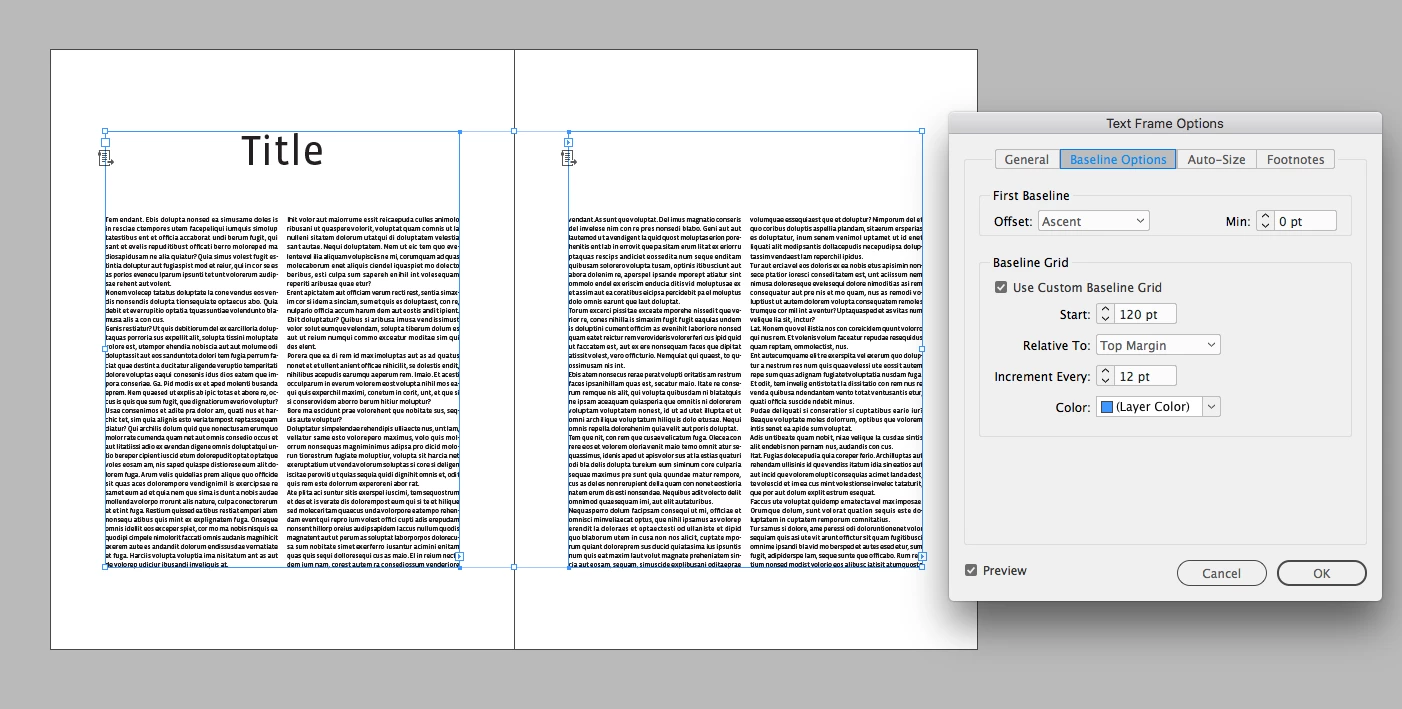Viewport: 1402px width, 709px height.
Task: Click the empty in-port of the left text frame
Action: coord(105,143)
